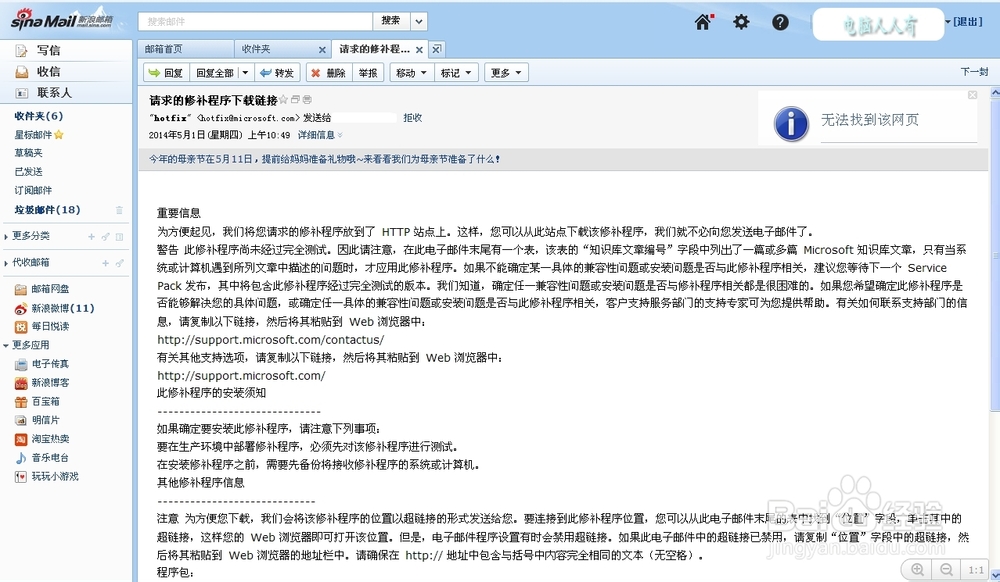Open the 更多 more dropdown

pos(506,73)
